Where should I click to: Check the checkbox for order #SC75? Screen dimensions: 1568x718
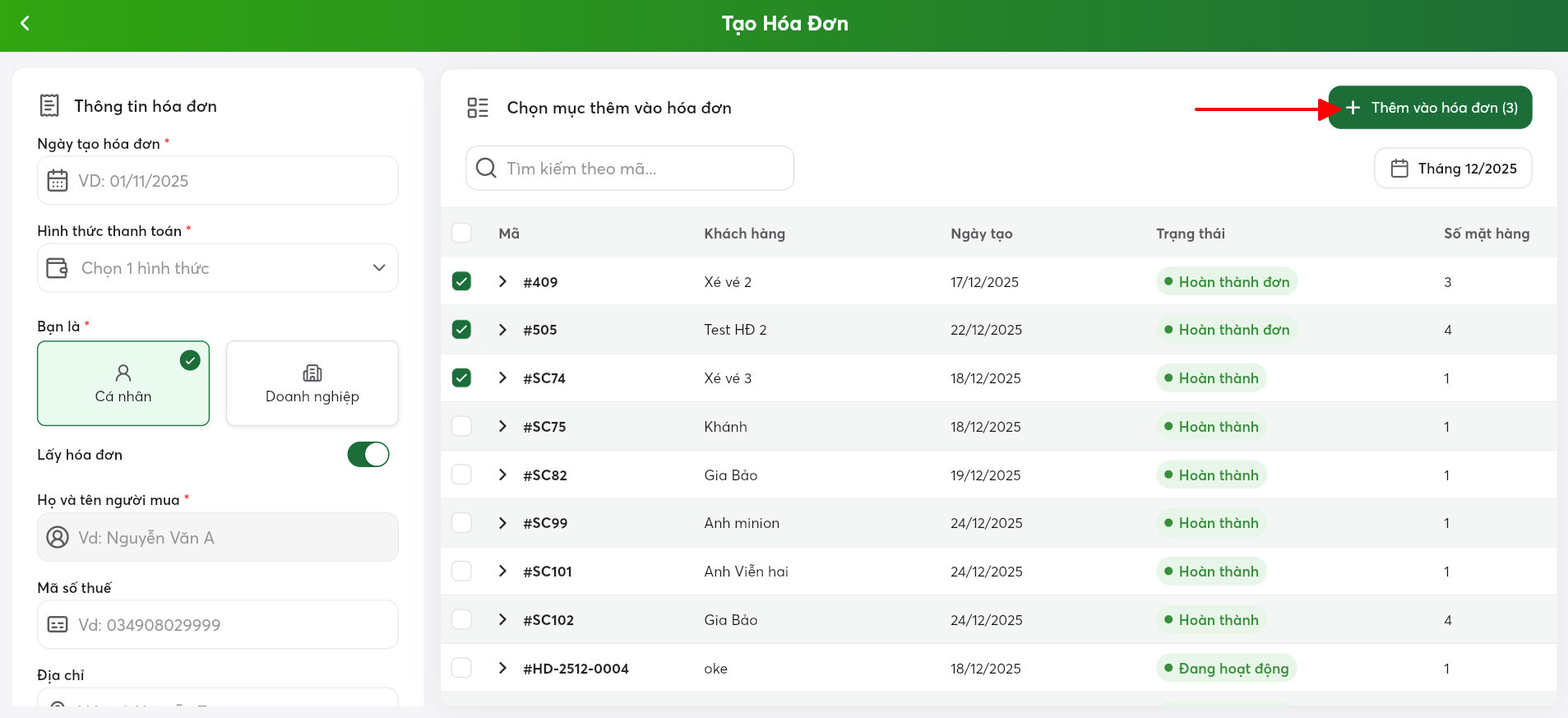click(x=462, y=426)
